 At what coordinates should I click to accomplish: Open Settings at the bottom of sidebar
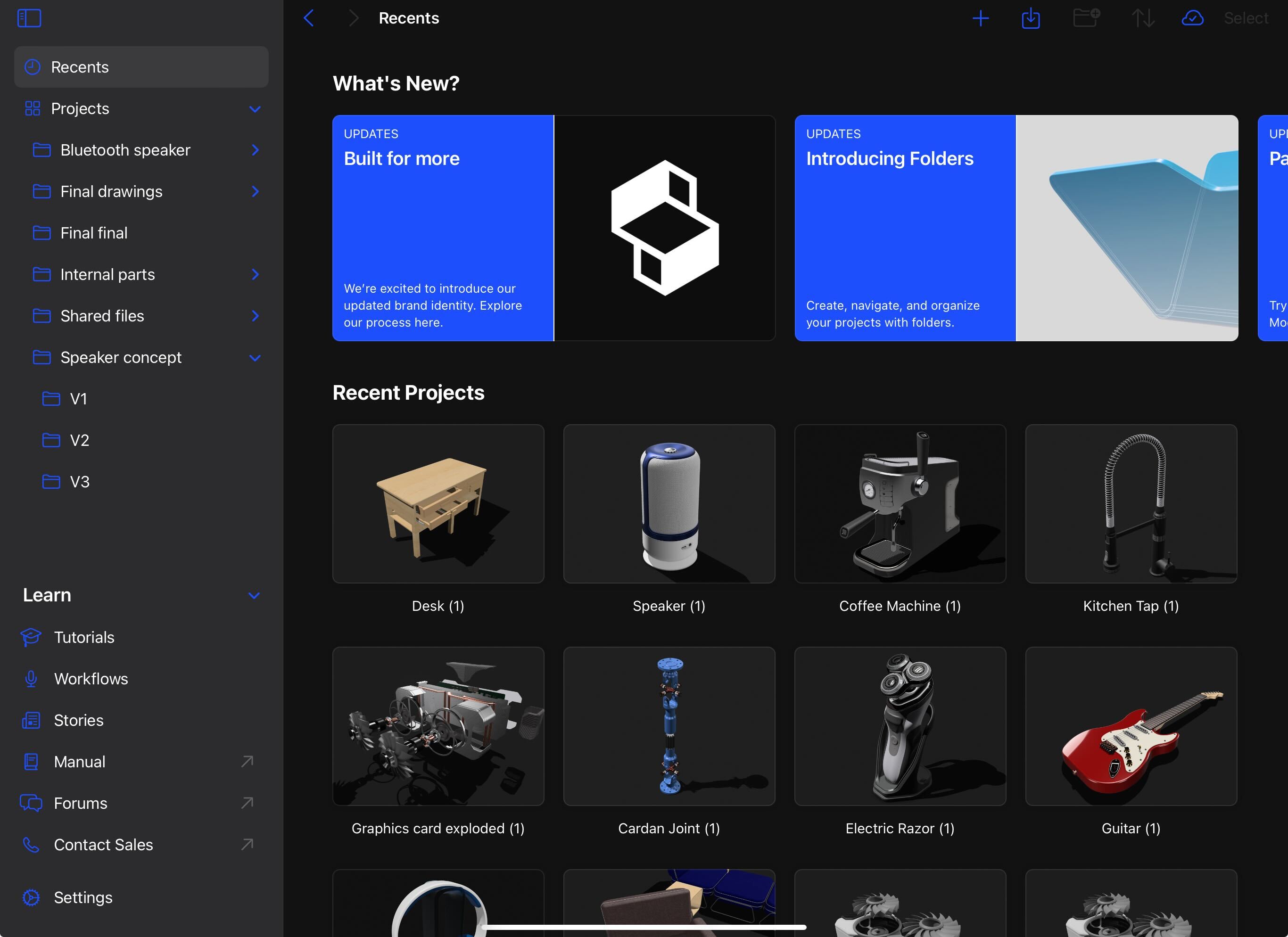(x=83, y=897)
